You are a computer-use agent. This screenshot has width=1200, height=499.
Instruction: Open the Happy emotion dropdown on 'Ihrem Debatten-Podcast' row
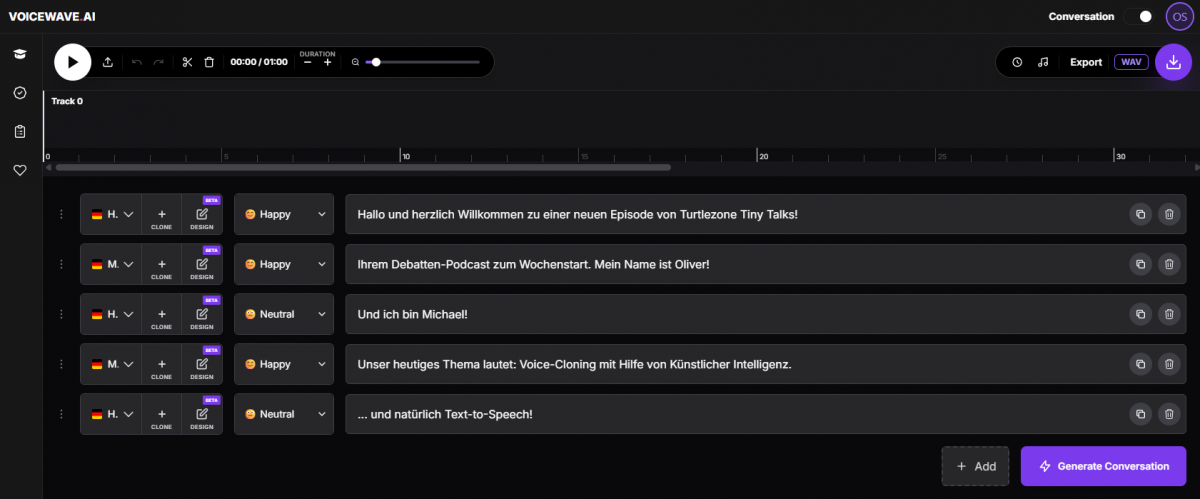click(x=284, y=264)
